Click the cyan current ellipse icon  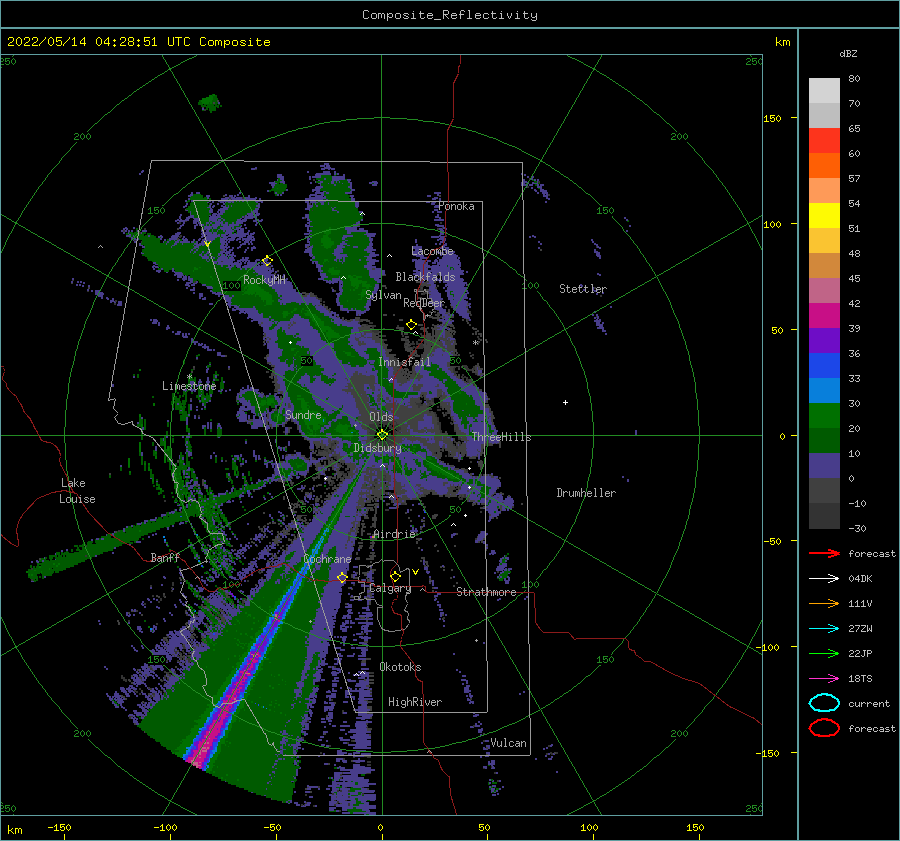point(824,703)
